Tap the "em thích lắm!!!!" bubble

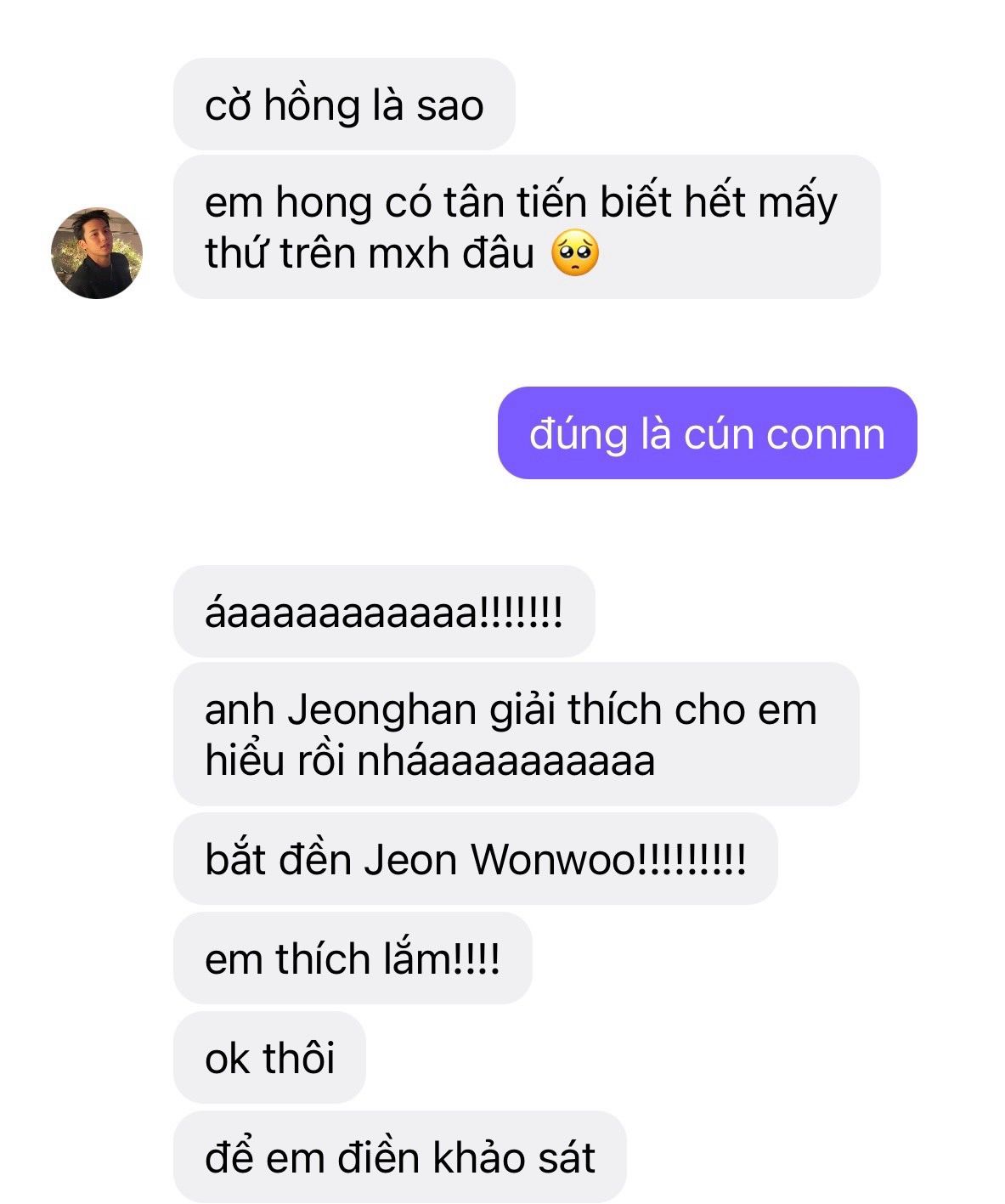[x=353, y=958]
